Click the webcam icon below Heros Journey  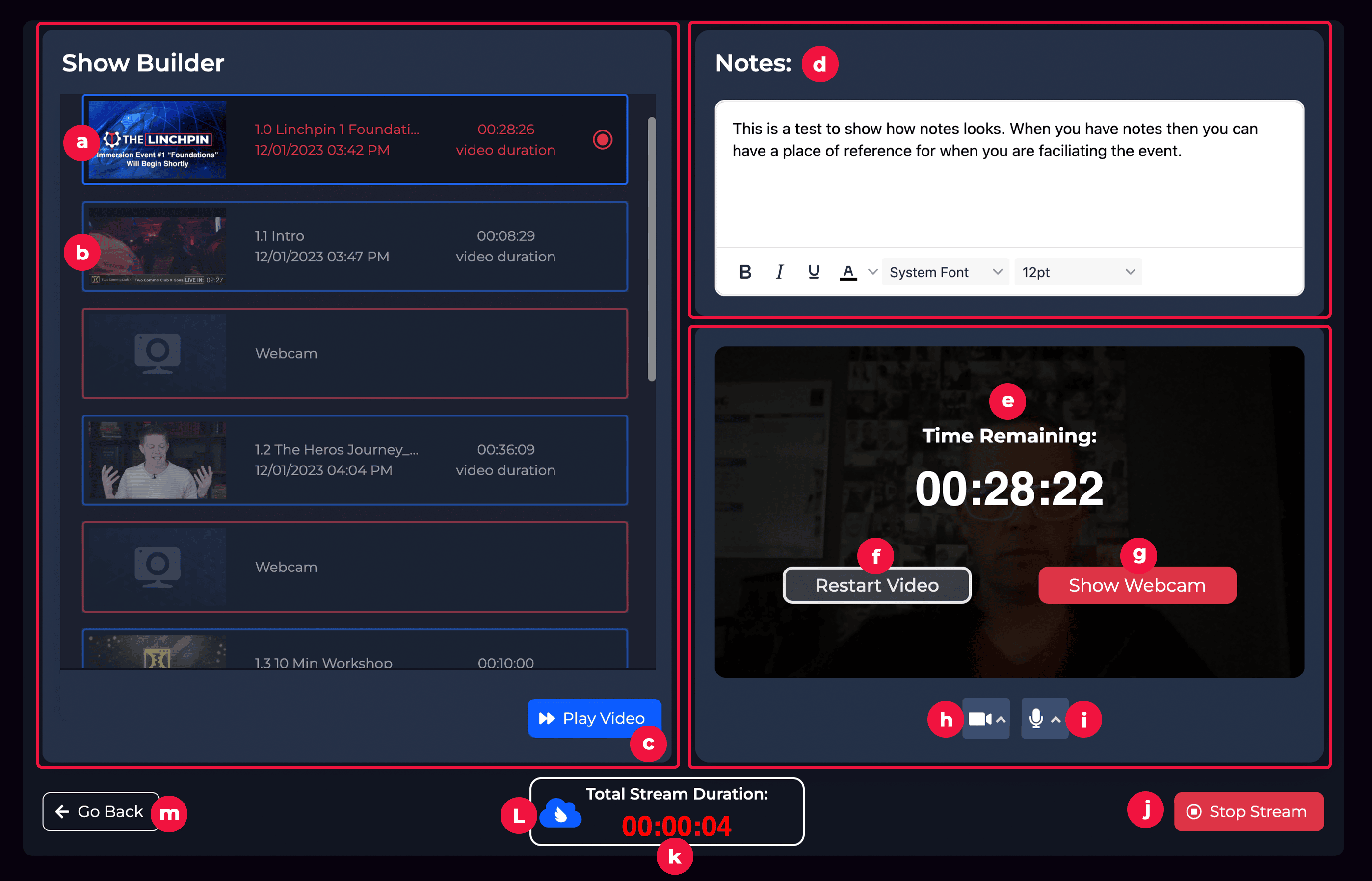click(158, 567)
